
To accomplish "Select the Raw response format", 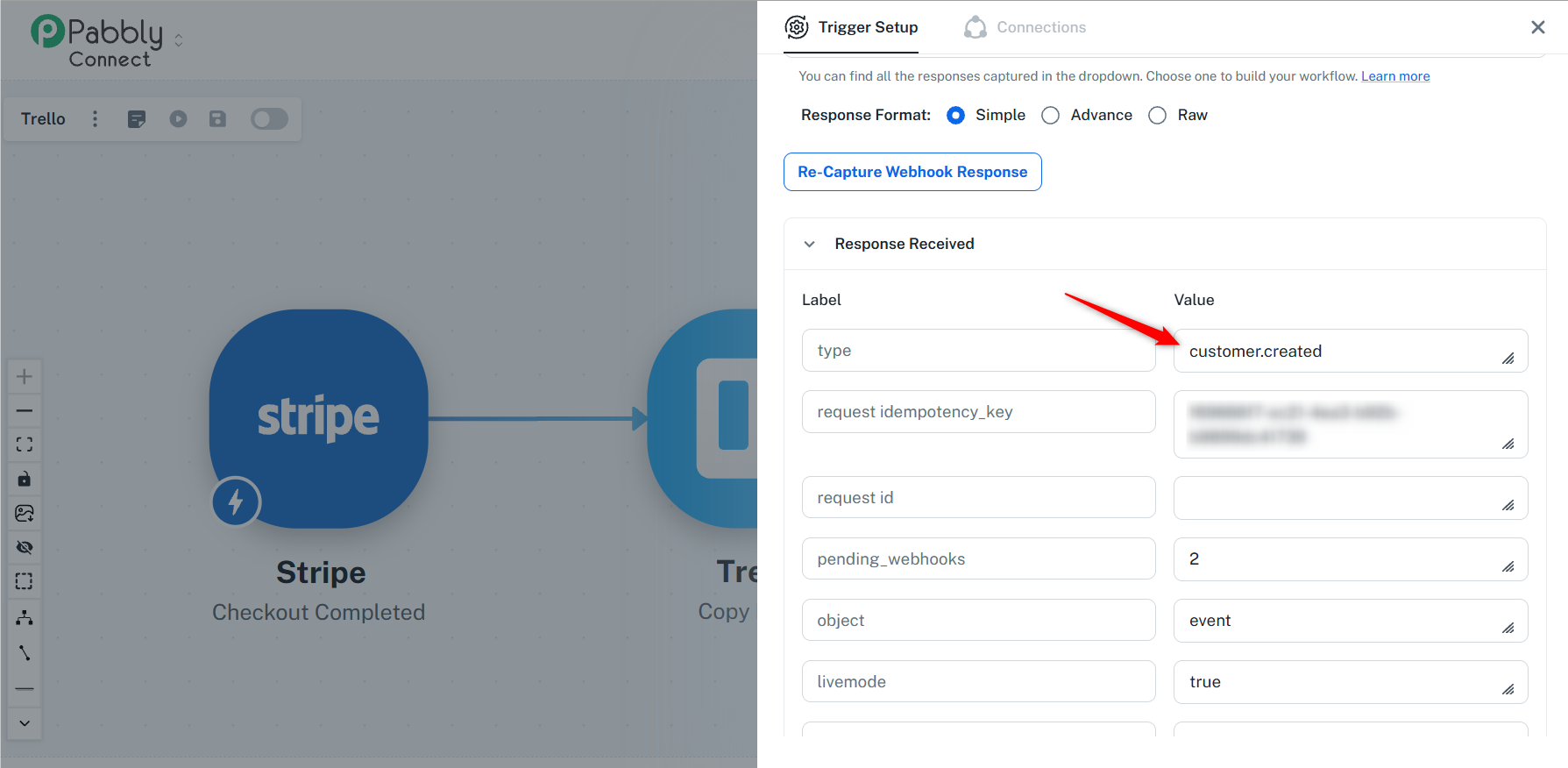I will coord(1158,116).
